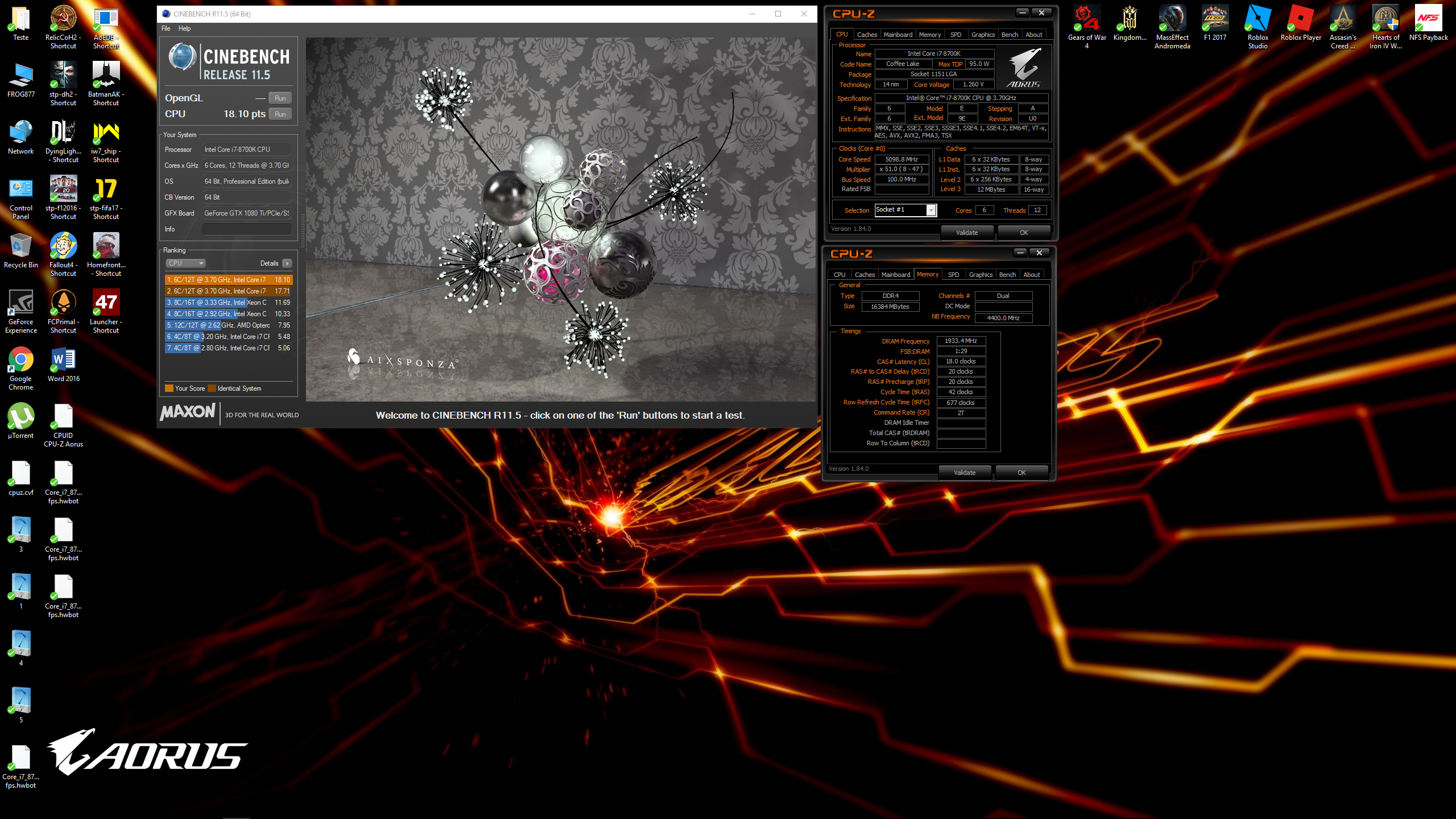Switch to Graphics tab in upper CPU-Z window
Screen dimensions: 1456x819
tap(983, 35)
